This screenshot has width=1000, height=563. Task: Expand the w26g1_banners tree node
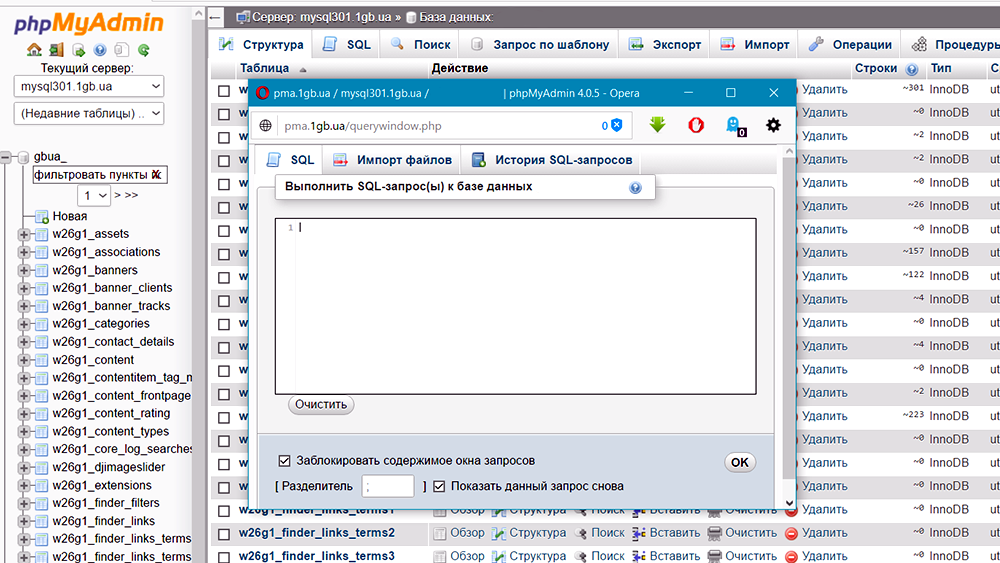coord(24,270)
